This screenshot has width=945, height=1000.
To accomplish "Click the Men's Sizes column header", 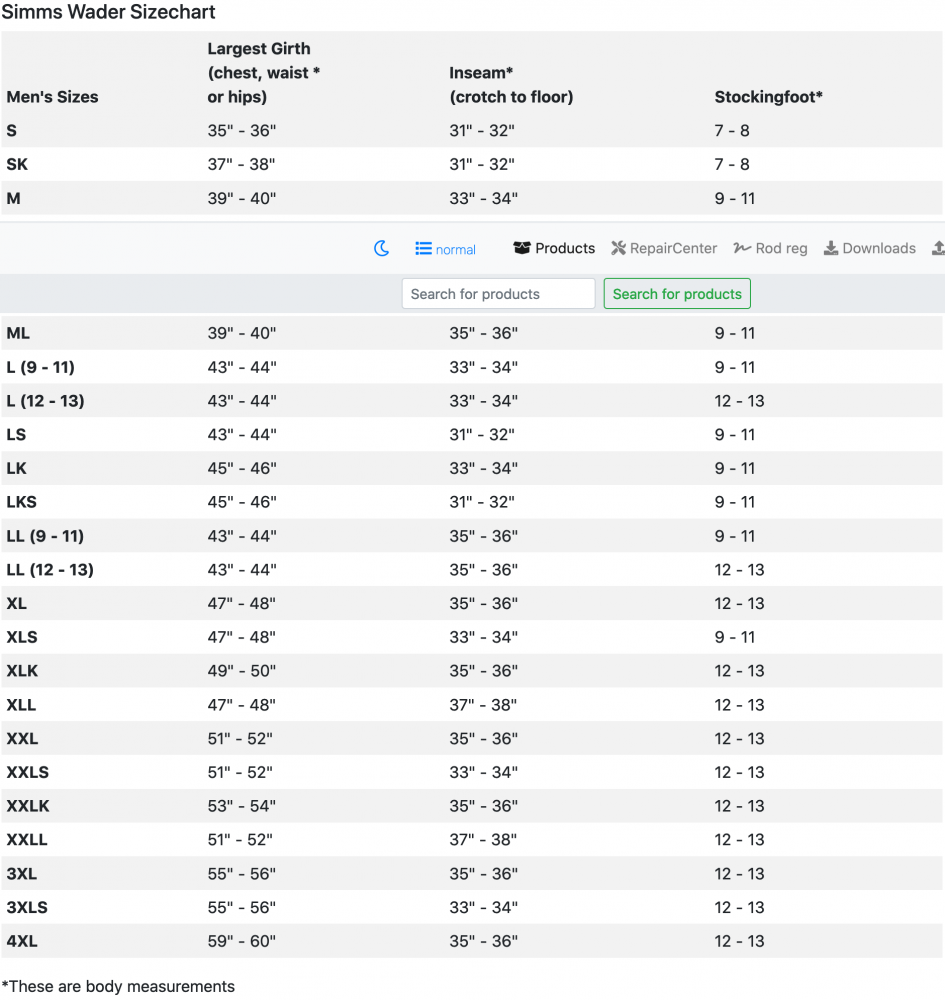I will click(52, 97).
